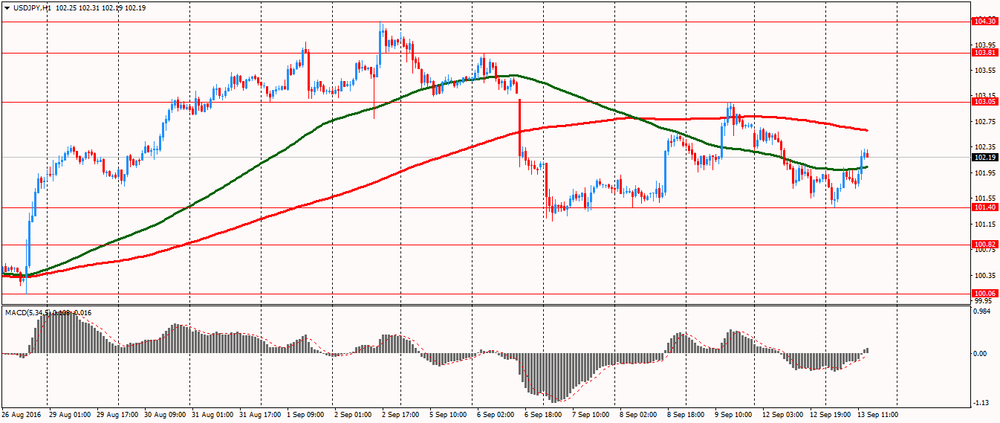Open the chart dropdown arrow beside USDJPY,H1
The width and height of the screenshot is (1000, 423).
6,10
